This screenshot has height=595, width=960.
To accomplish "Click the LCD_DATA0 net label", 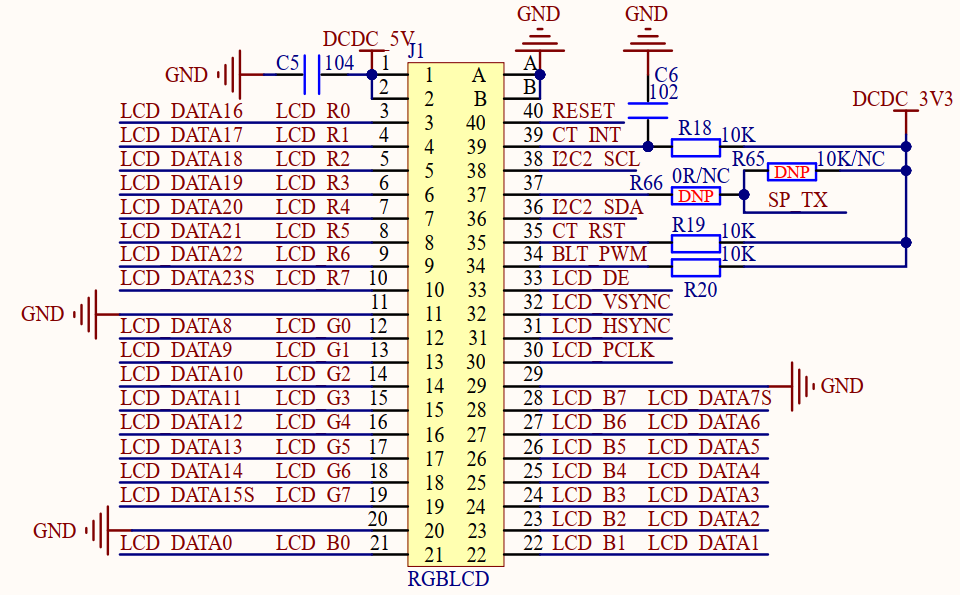I will 176,543.
